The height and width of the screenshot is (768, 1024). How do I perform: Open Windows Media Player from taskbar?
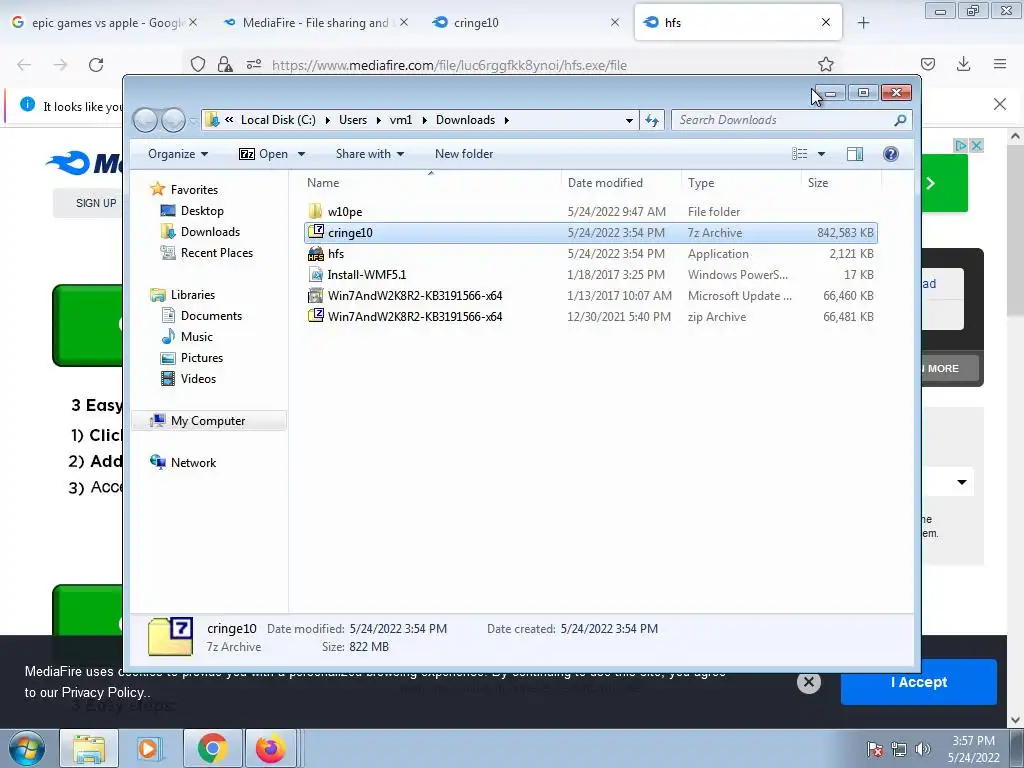[x=149, y=748]
